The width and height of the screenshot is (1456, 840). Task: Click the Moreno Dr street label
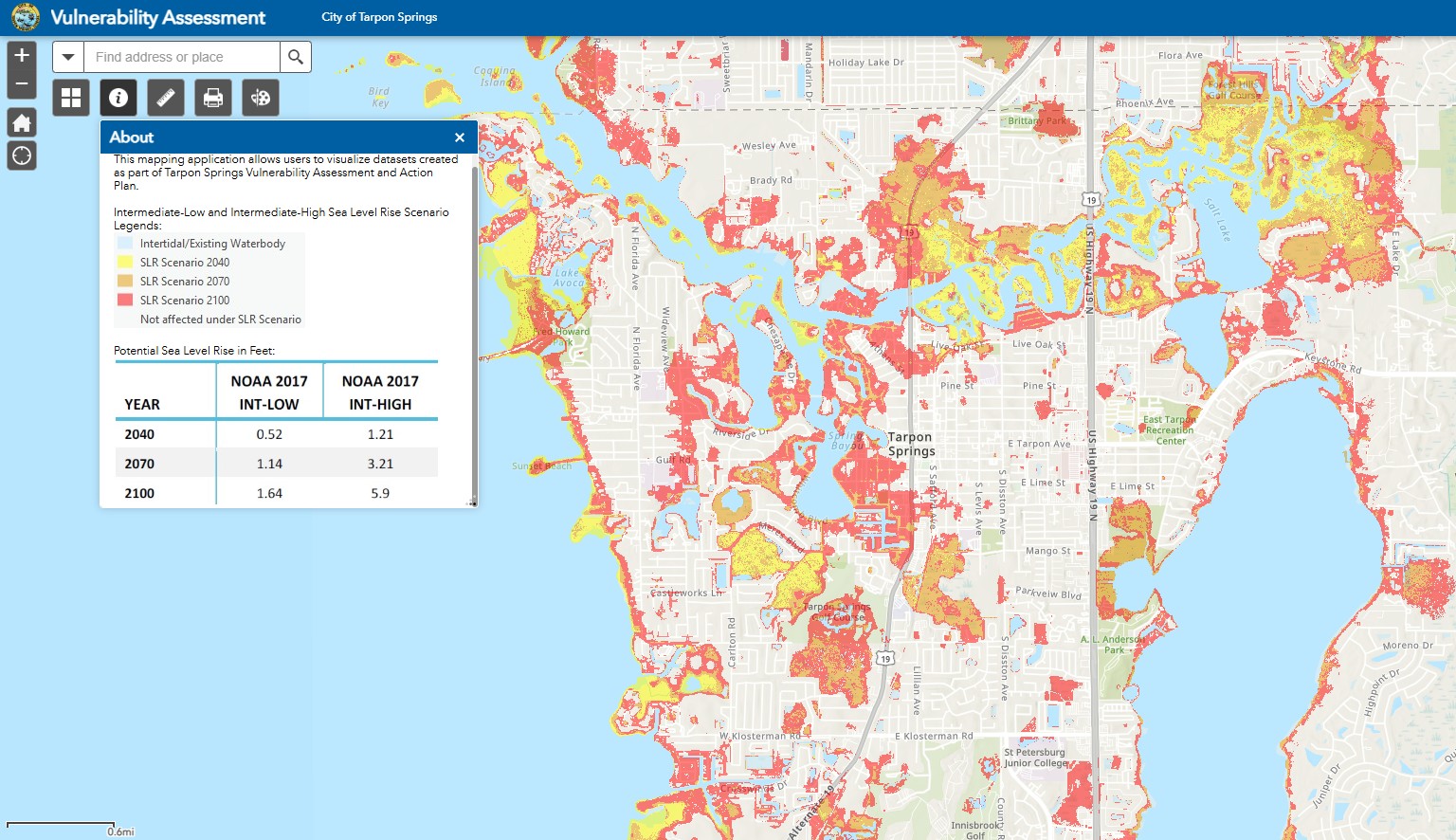(1408, 646)
